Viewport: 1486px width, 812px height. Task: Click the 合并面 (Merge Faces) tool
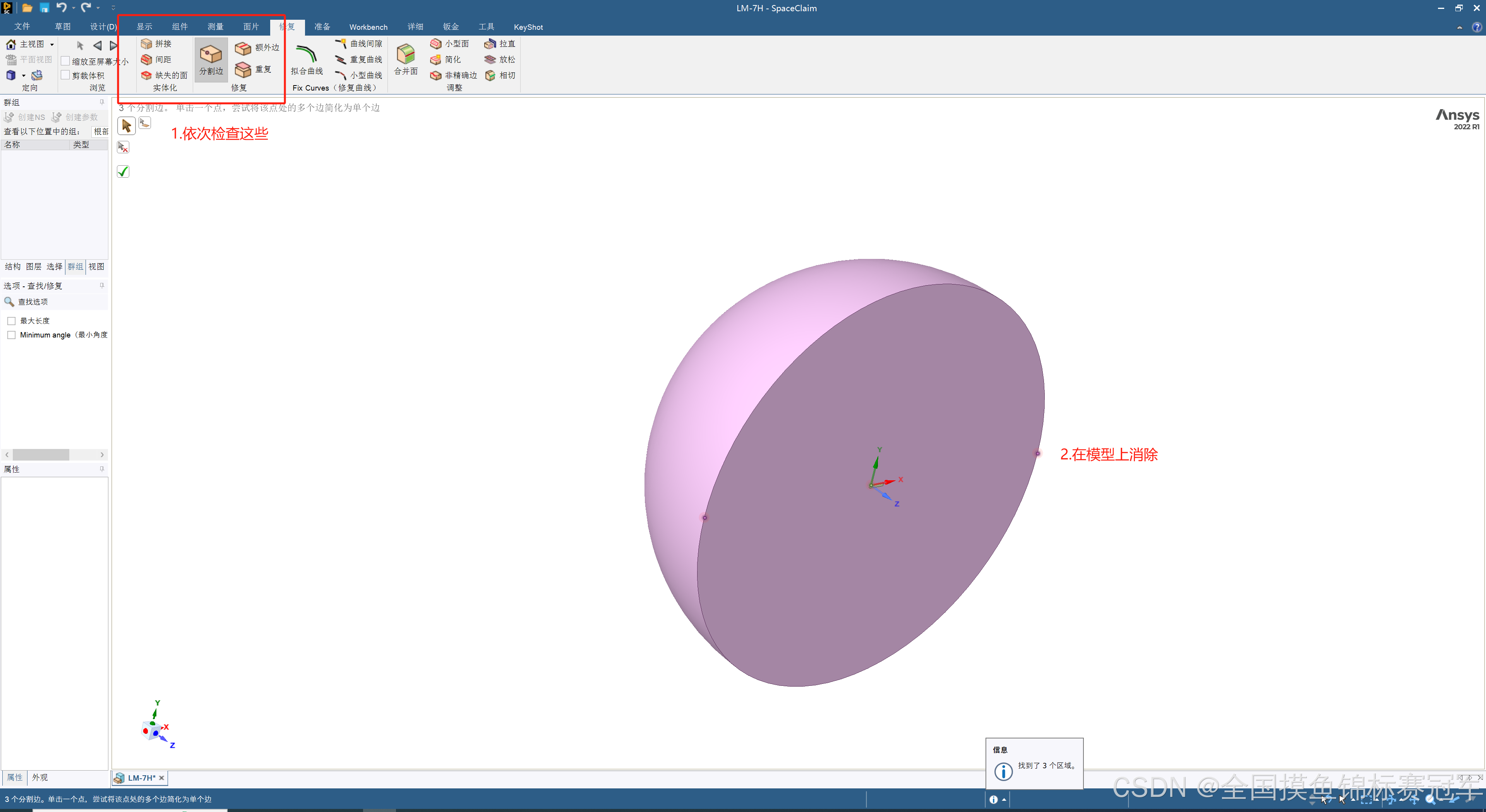[406, 60]
